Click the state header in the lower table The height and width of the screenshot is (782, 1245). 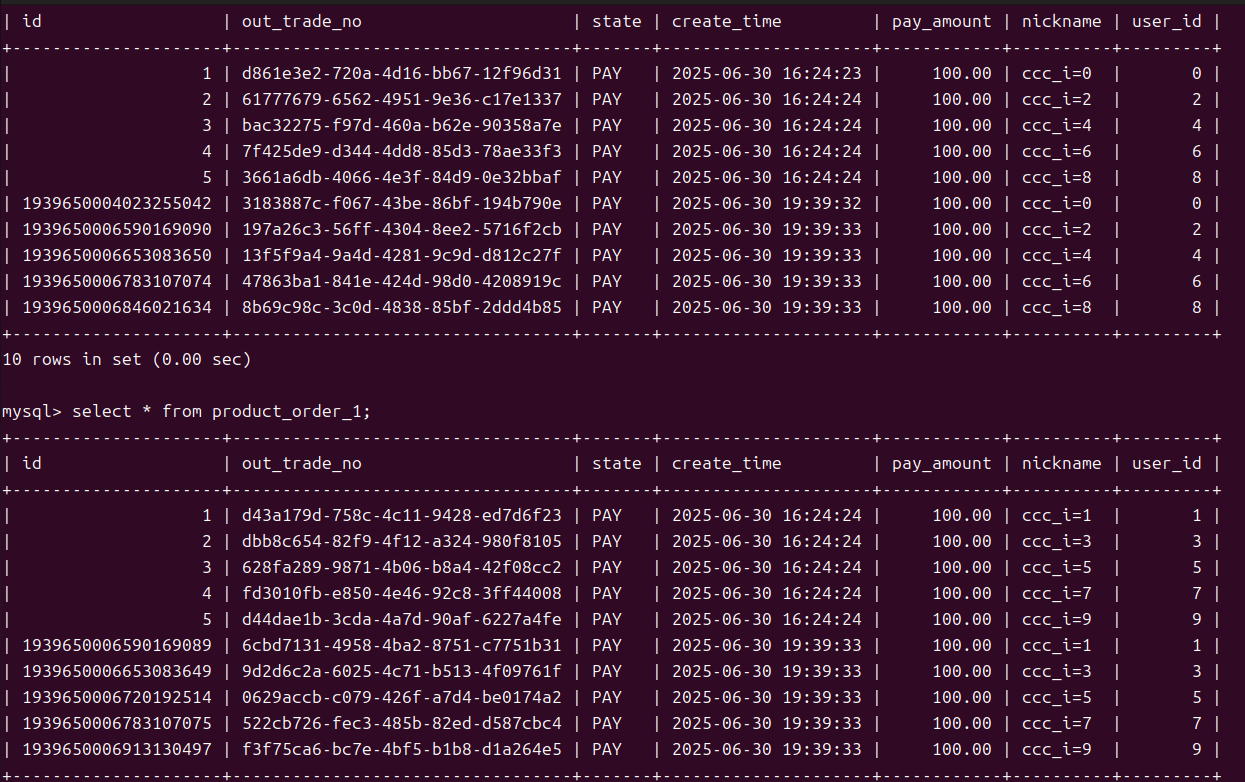point(616,463)
